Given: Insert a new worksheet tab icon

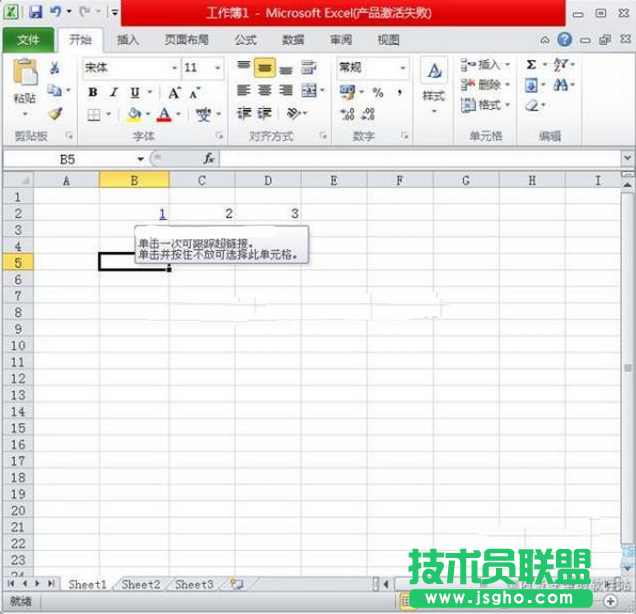Looking at the screenshot, I should point(236,584).
